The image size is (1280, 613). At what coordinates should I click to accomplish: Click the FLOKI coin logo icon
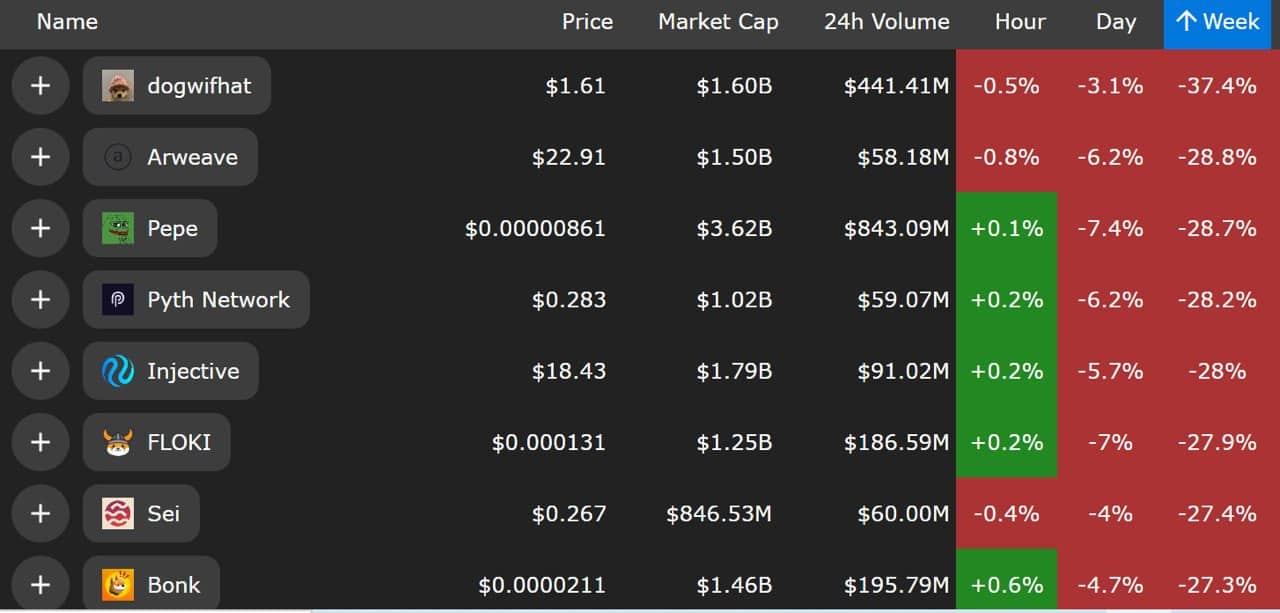click(118, 442)
